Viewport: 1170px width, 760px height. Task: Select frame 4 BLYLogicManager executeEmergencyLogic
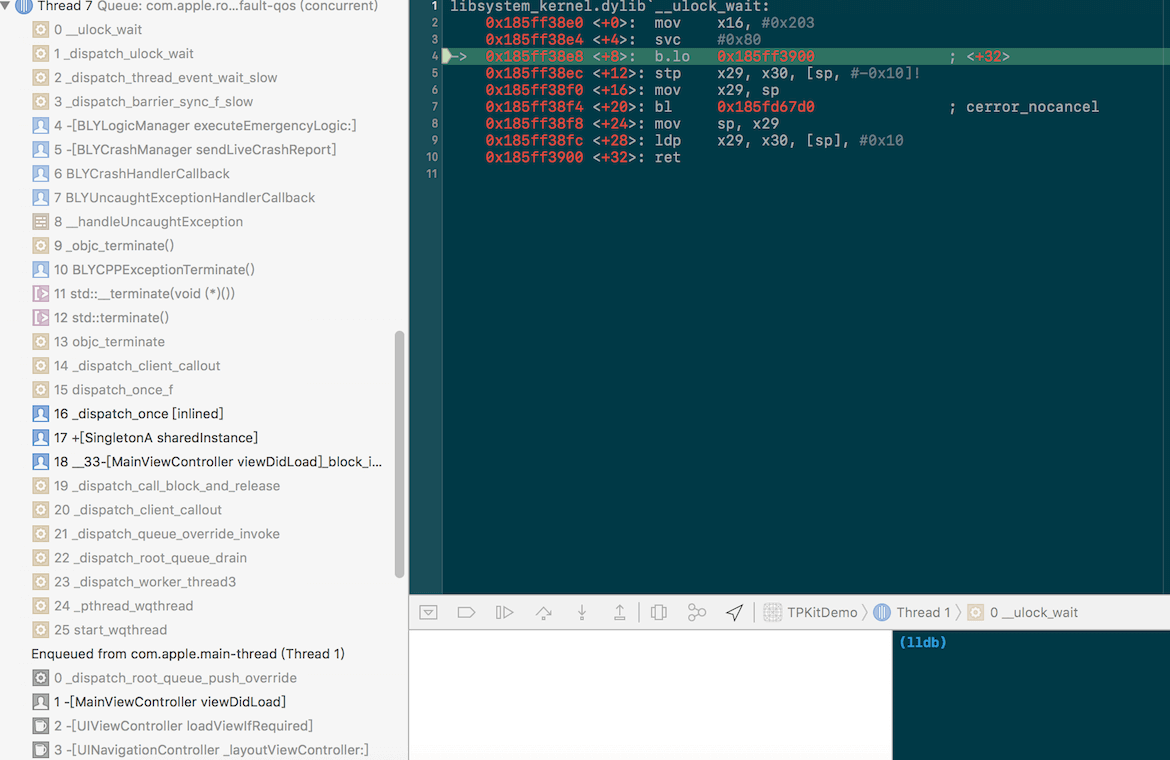coord(205,126)
